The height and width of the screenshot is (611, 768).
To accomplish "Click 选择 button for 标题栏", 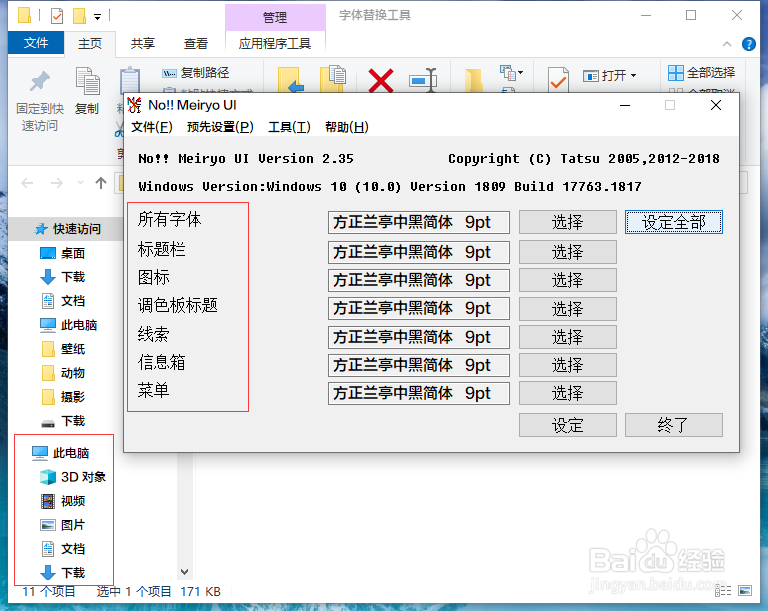I will pyautogui.click(x=568, y=252).
